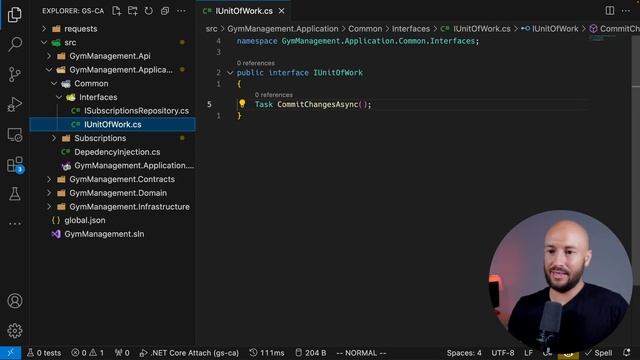Refresh the Explorer tree

pos(149,11)
